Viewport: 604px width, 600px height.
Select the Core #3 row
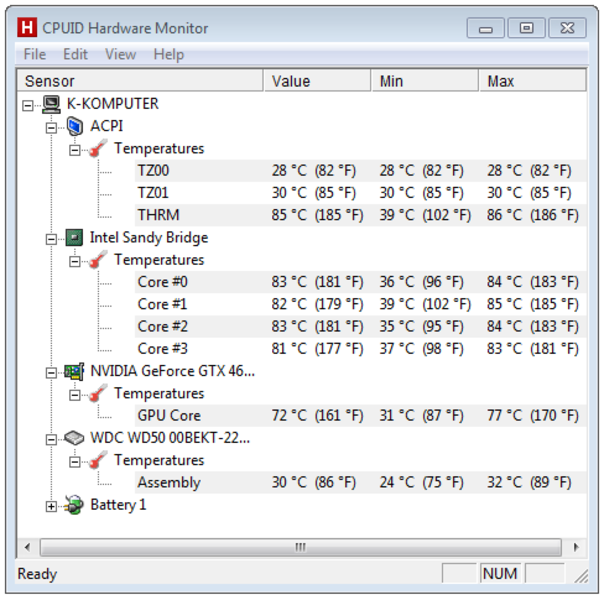coord(360,349)
